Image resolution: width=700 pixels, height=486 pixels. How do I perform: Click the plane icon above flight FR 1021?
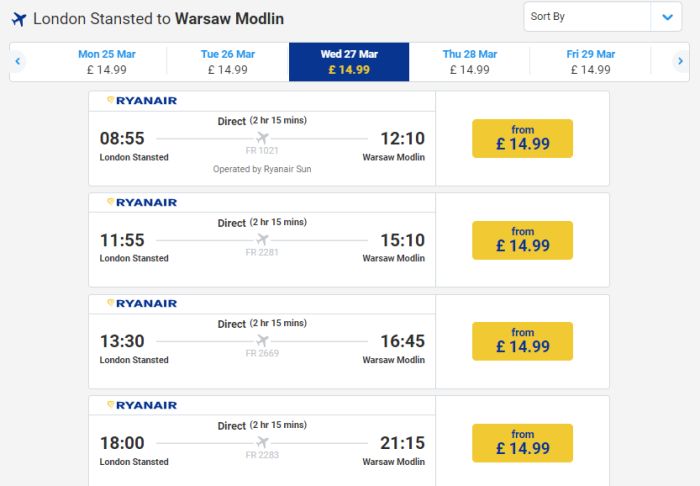262,137
